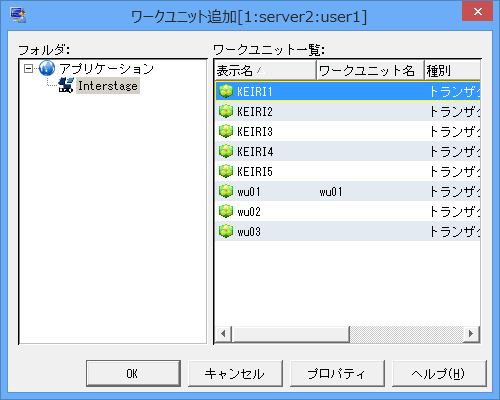Click the scrollbar track right of thumb
Image resolution: width=500 pixels, height=400 pixels.
tap(406, 334)
